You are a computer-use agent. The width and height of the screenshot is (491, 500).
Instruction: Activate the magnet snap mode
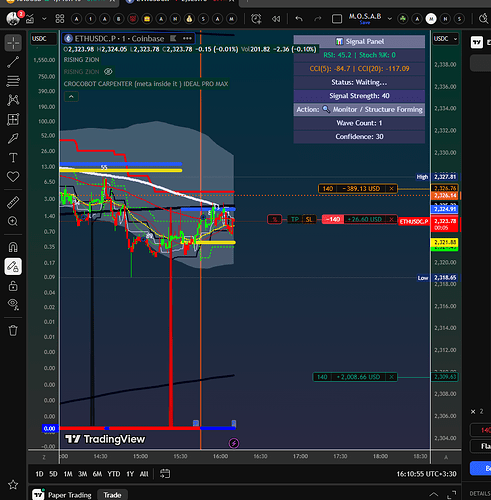click(x=13, y=247)
